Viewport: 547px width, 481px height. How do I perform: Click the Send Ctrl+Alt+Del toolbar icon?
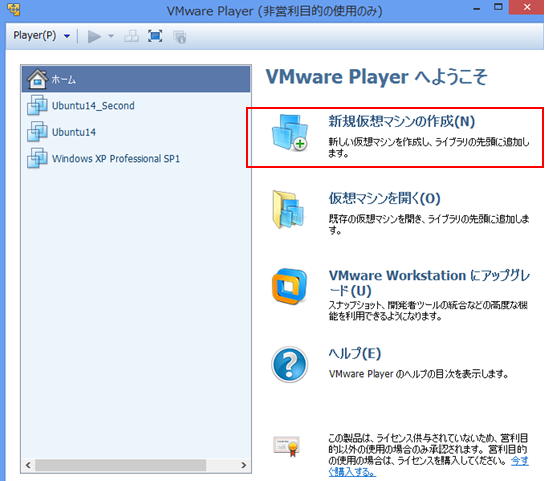point(132,36)
